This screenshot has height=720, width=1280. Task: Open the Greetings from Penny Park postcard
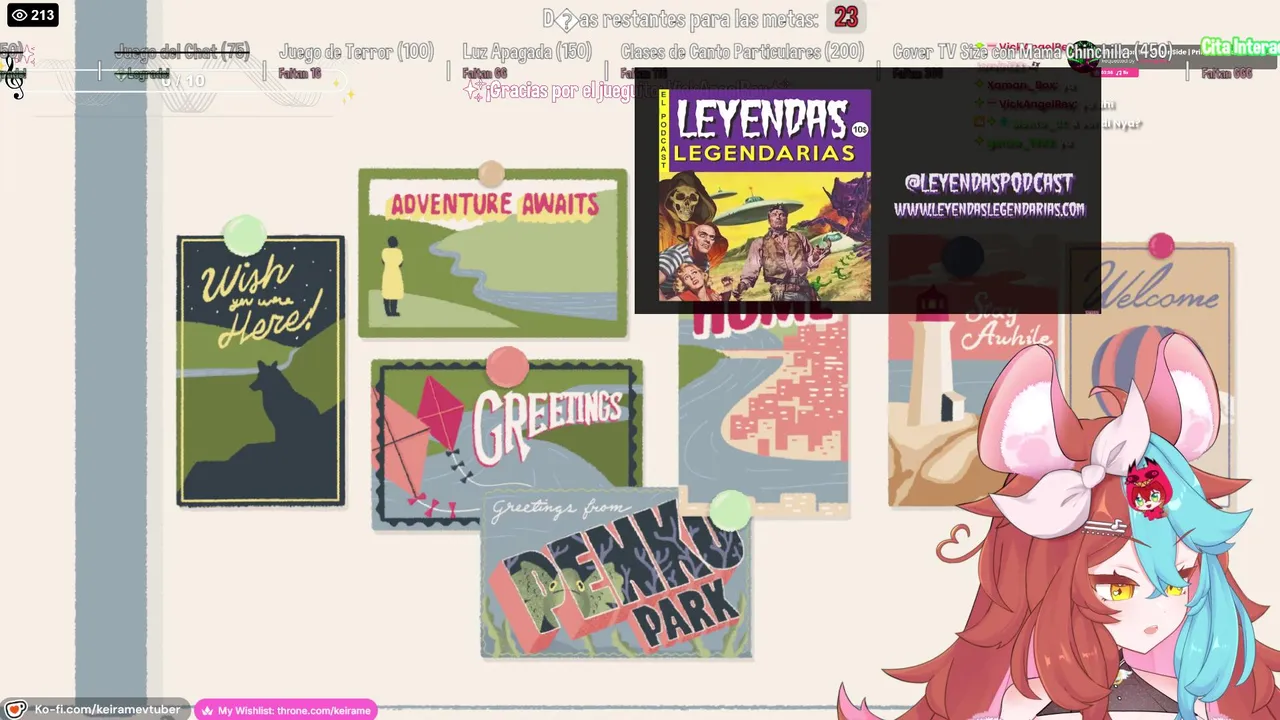(x=616, y=573)
